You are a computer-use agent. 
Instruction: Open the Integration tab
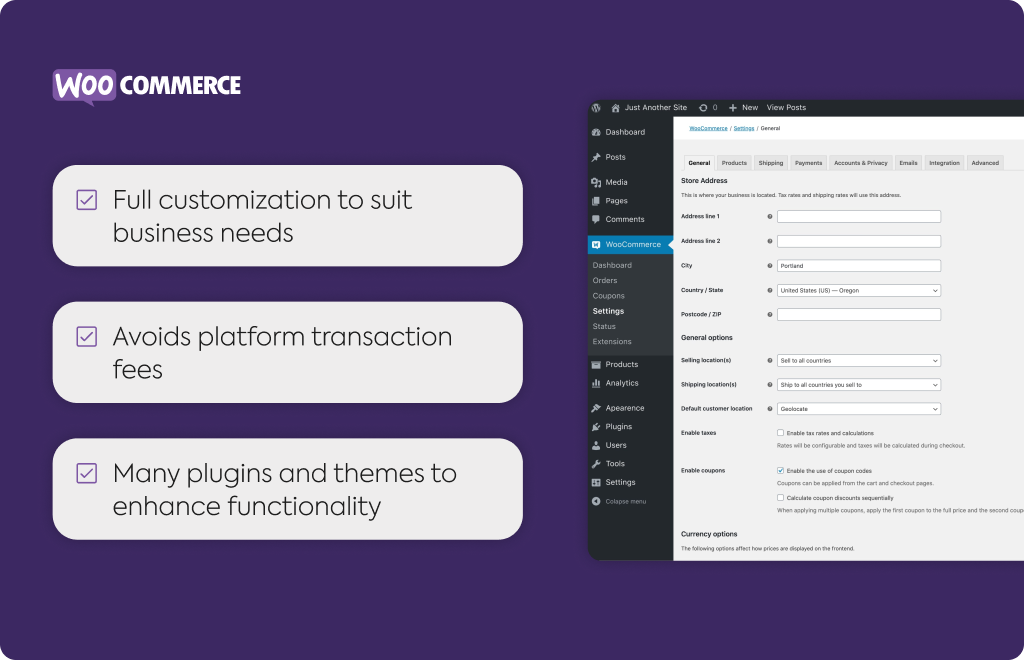944,163
